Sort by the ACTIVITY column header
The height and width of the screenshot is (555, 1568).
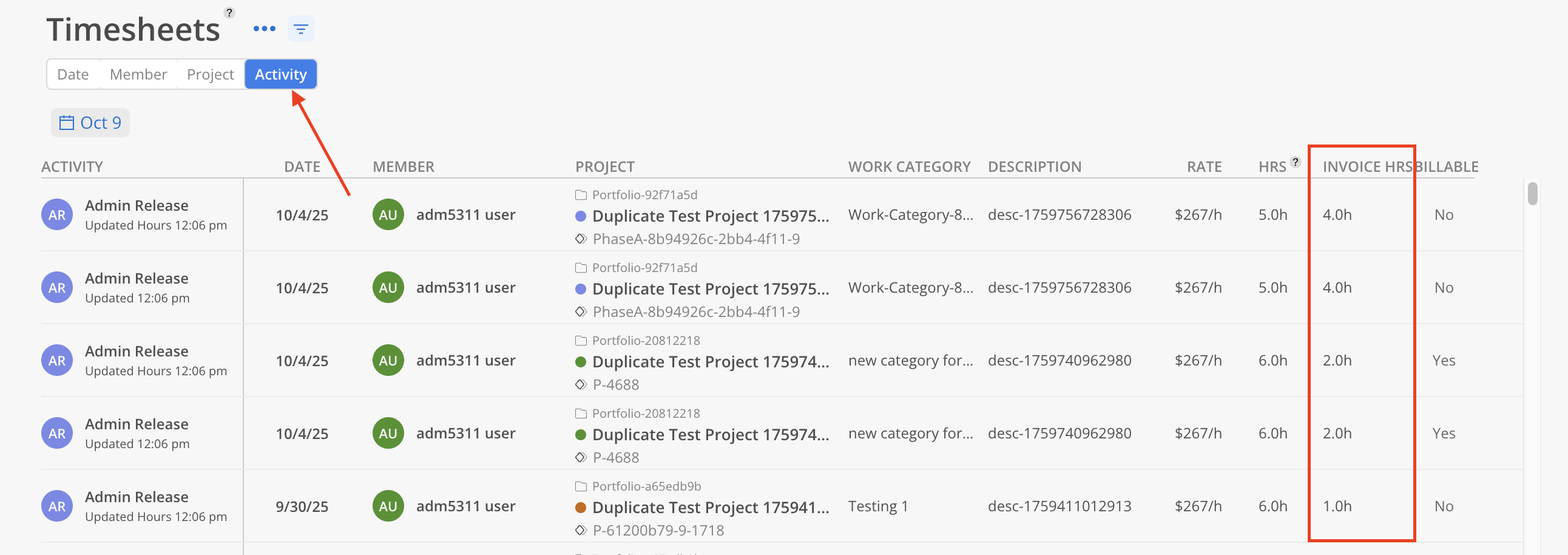pyautogui.click(x=72, y=166)
